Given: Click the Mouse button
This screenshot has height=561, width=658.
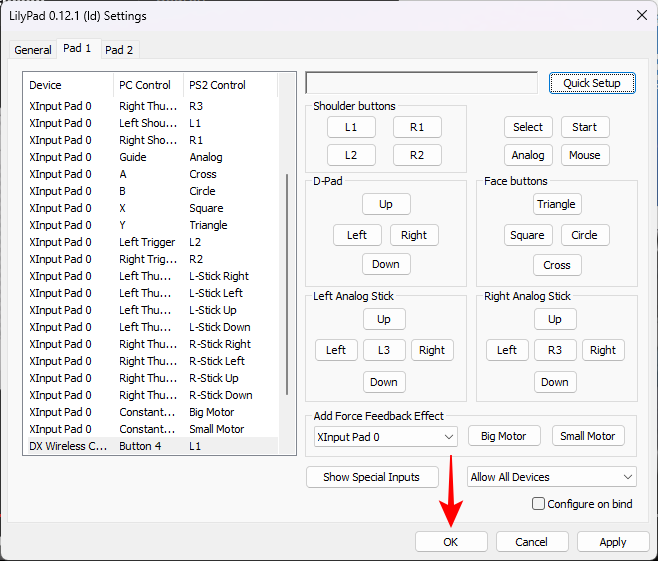Looking at the screenshot, I should click(585, 155).
